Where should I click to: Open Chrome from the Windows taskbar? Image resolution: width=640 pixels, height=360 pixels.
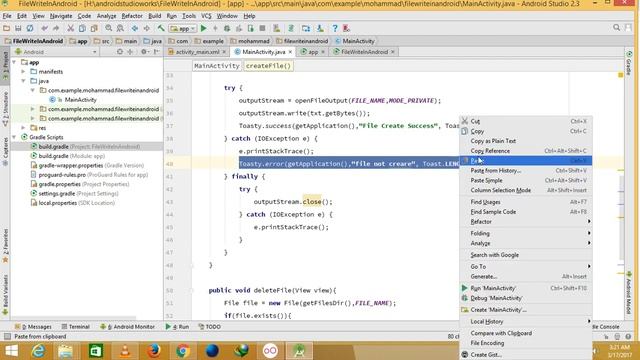click(x=182, y=351)
